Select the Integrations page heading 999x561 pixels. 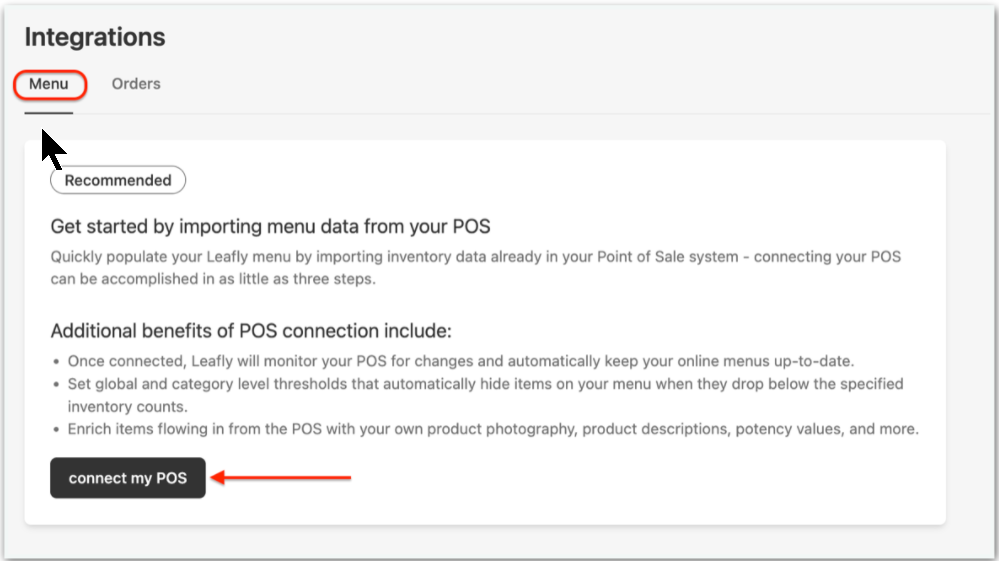(x=95, y=38)
